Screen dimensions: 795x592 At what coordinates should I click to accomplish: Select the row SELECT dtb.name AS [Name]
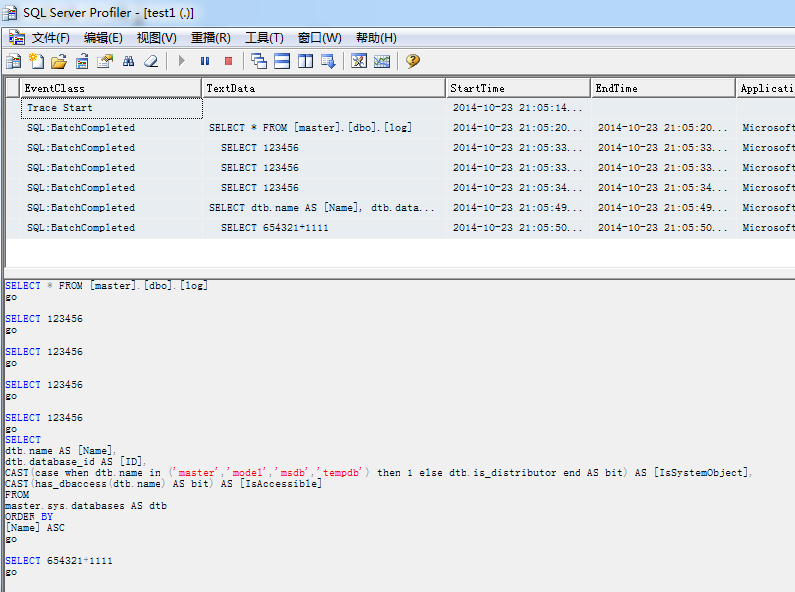click(x=400, y=208)
